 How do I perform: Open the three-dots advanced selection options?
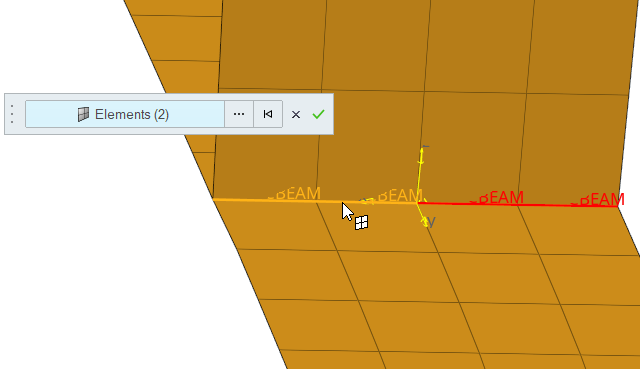point(239,114)
